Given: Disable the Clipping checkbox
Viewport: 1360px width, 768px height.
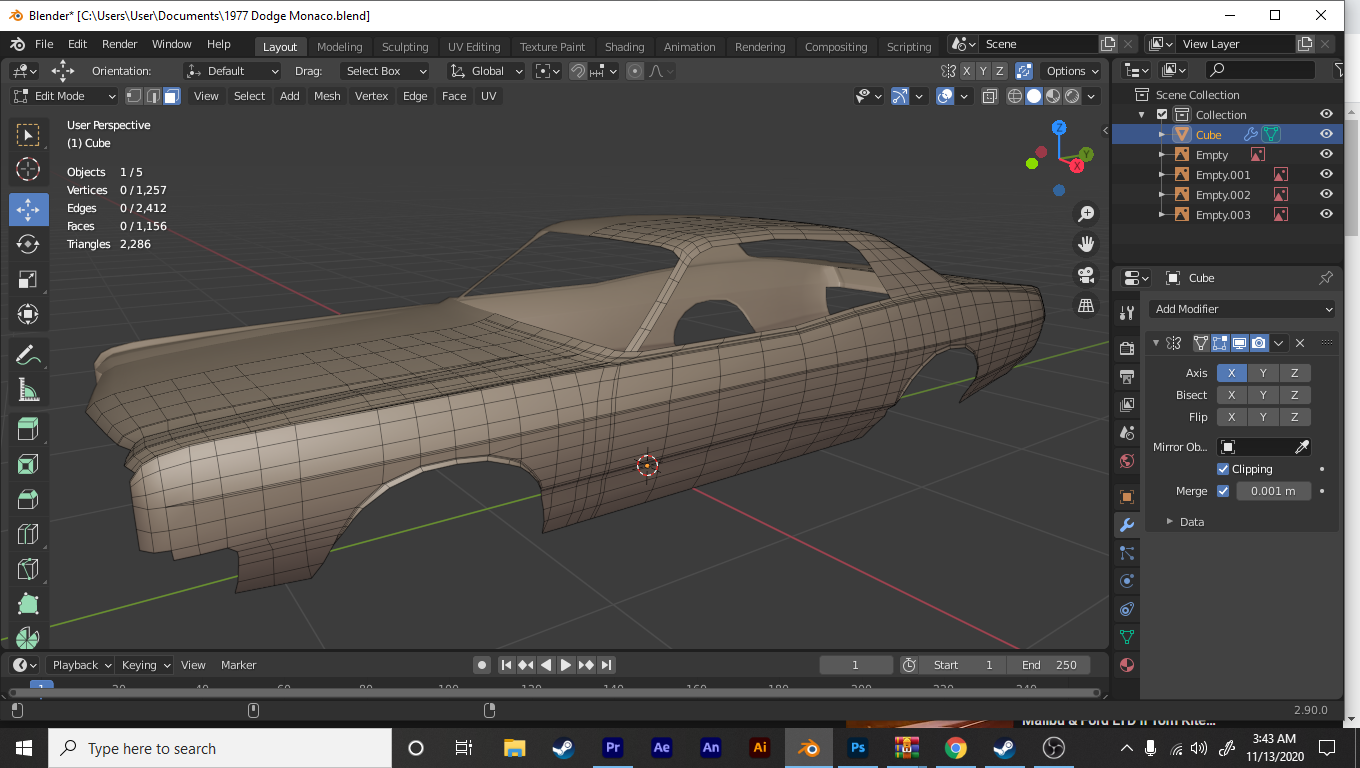Looking at the screenshot, I should 1223,469.
